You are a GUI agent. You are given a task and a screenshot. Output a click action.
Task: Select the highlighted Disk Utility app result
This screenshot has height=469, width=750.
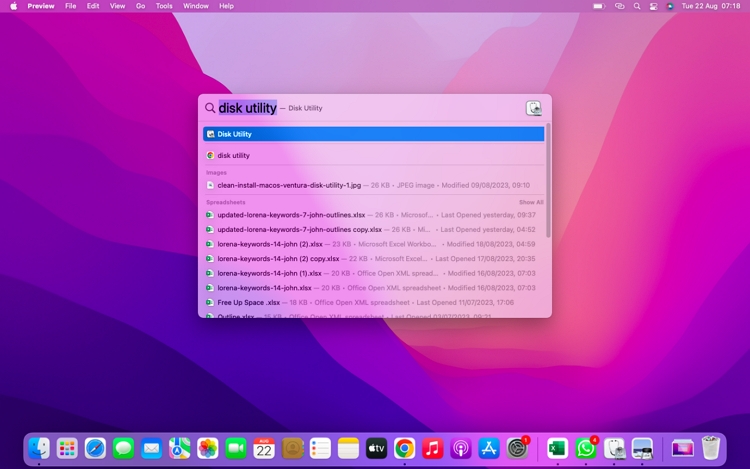point(374,134)
